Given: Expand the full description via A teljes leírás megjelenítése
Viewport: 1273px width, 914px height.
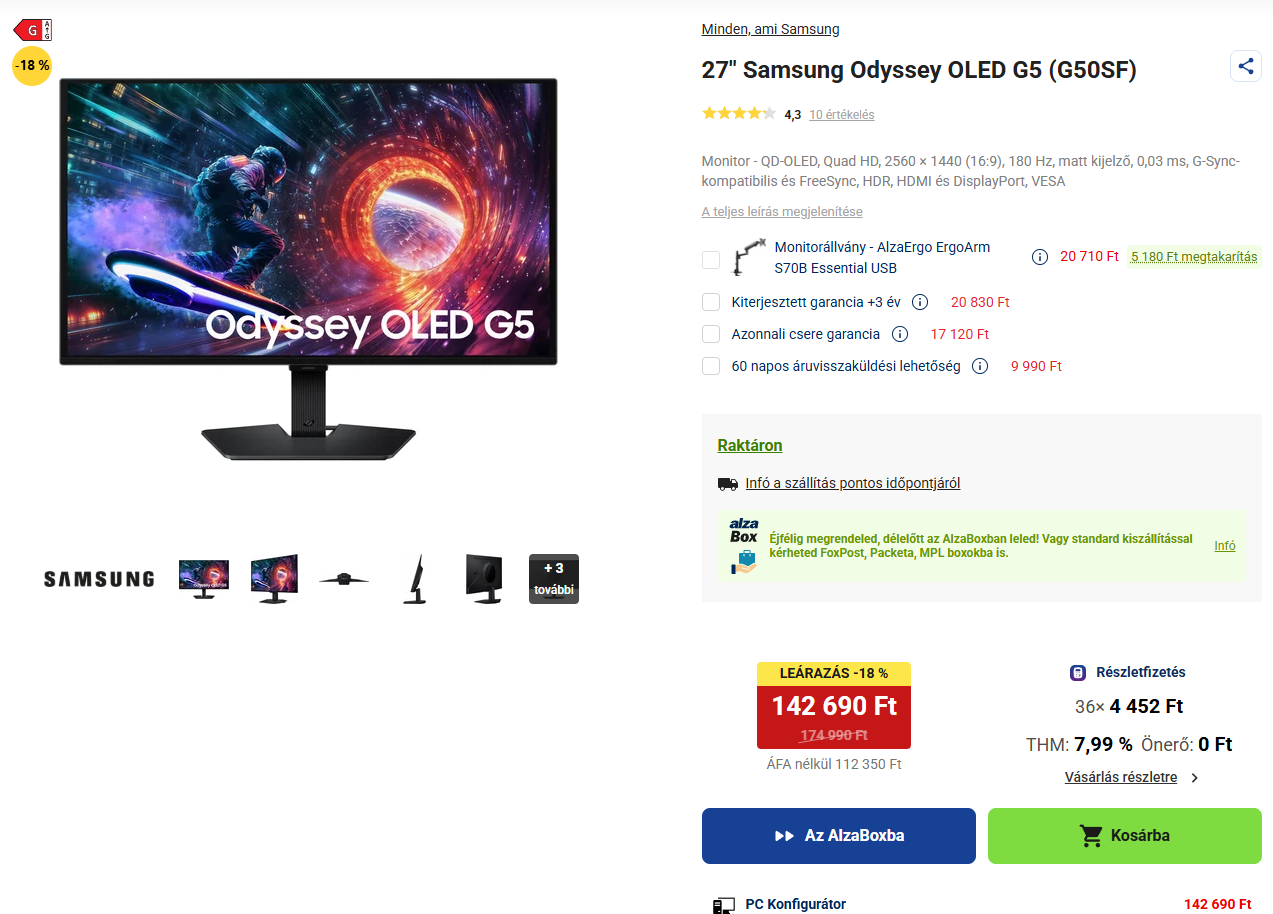Looking at the screenshot, I should [x=782, y=212].
